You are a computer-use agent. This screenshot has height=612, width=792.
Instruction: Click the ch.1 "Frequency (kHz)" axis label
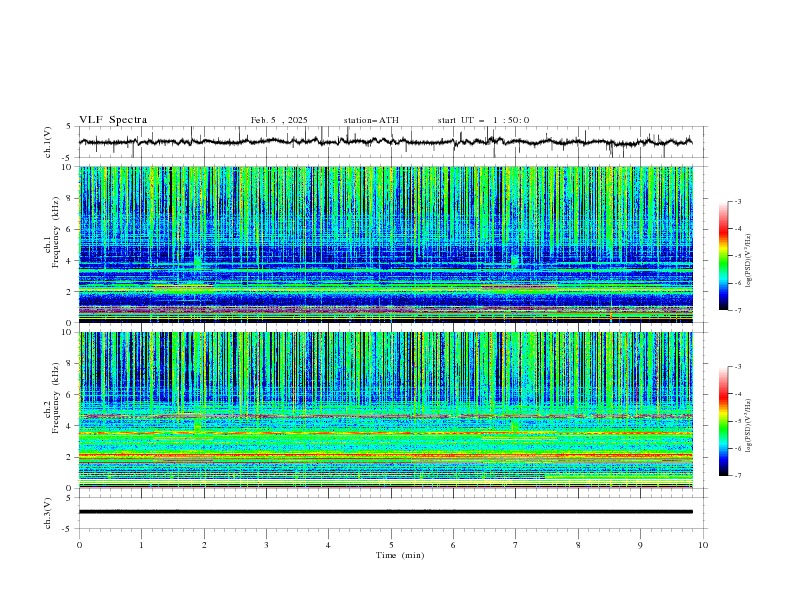(55, 233)
